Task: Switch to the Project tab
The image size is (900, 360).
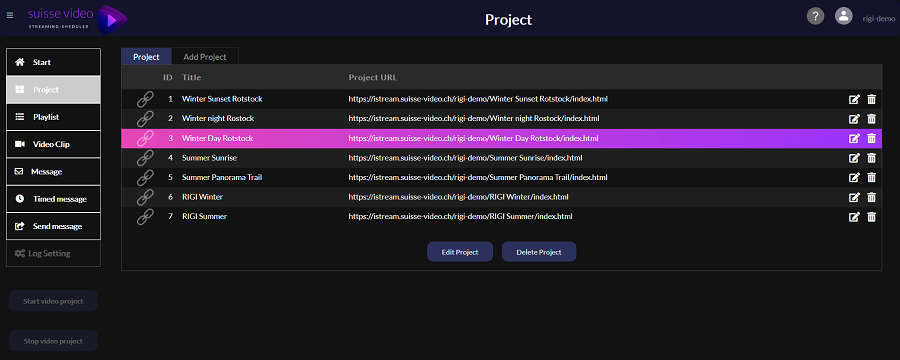Action: pyautogui.click(x=146, y=57)
